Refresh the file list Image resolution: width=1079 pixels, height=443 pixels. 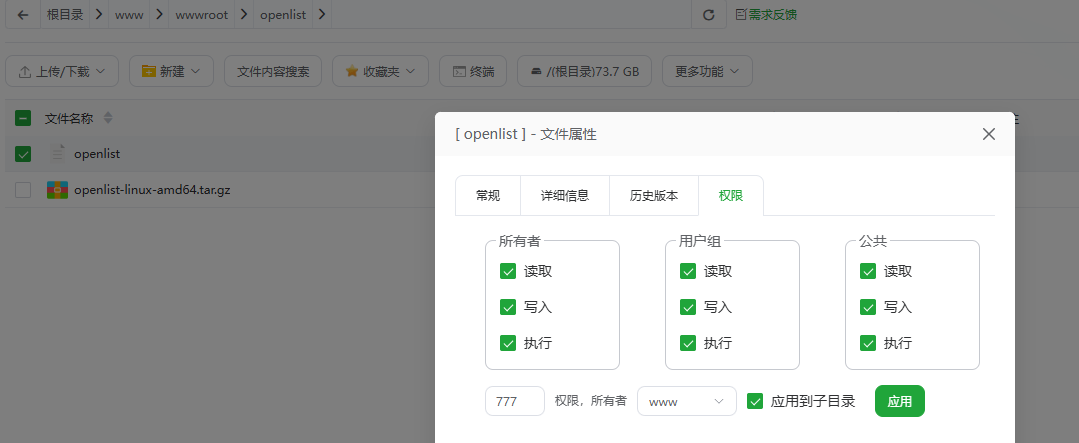tap(709, 14)
